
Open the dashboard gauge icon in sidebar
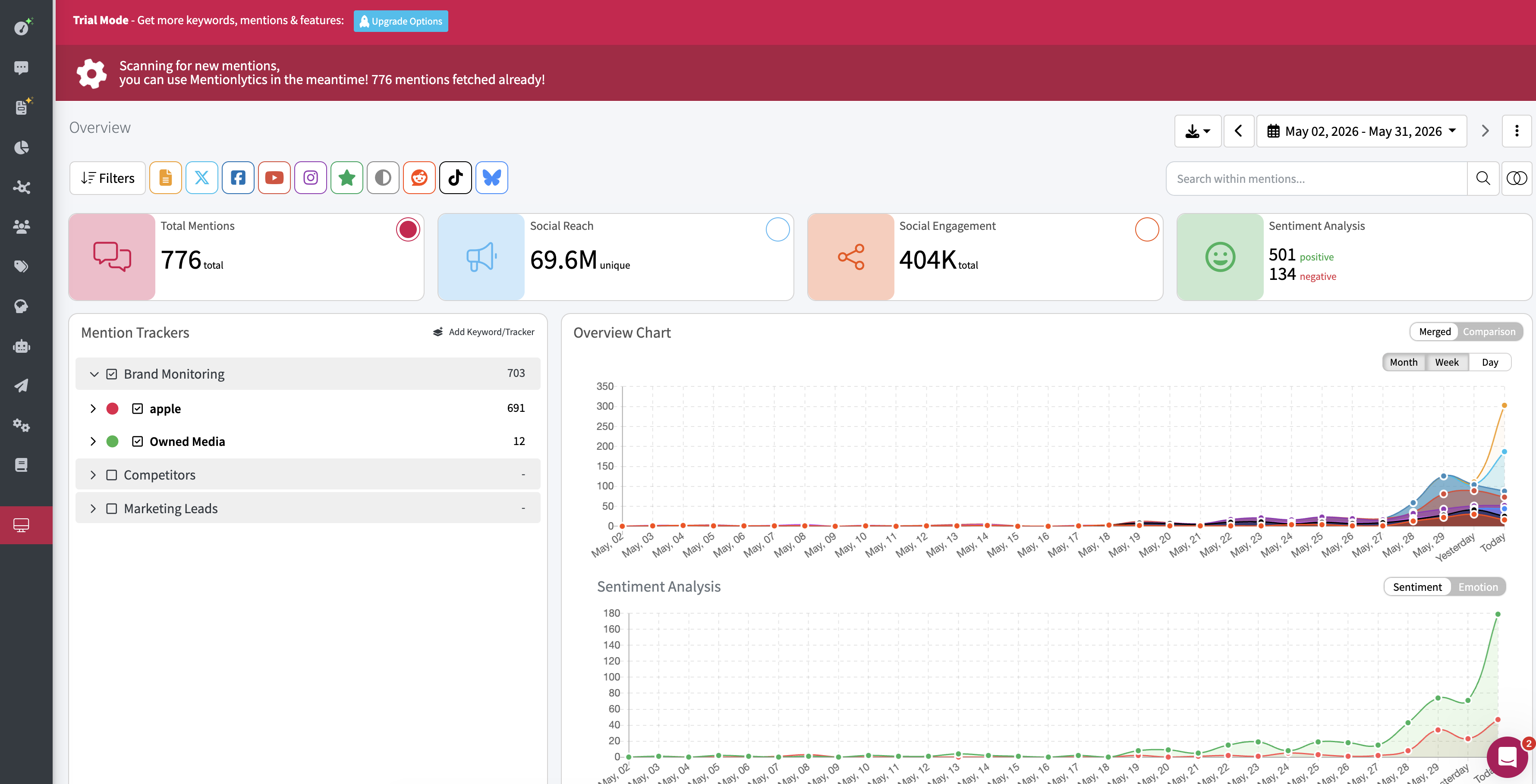pos(22,27)
